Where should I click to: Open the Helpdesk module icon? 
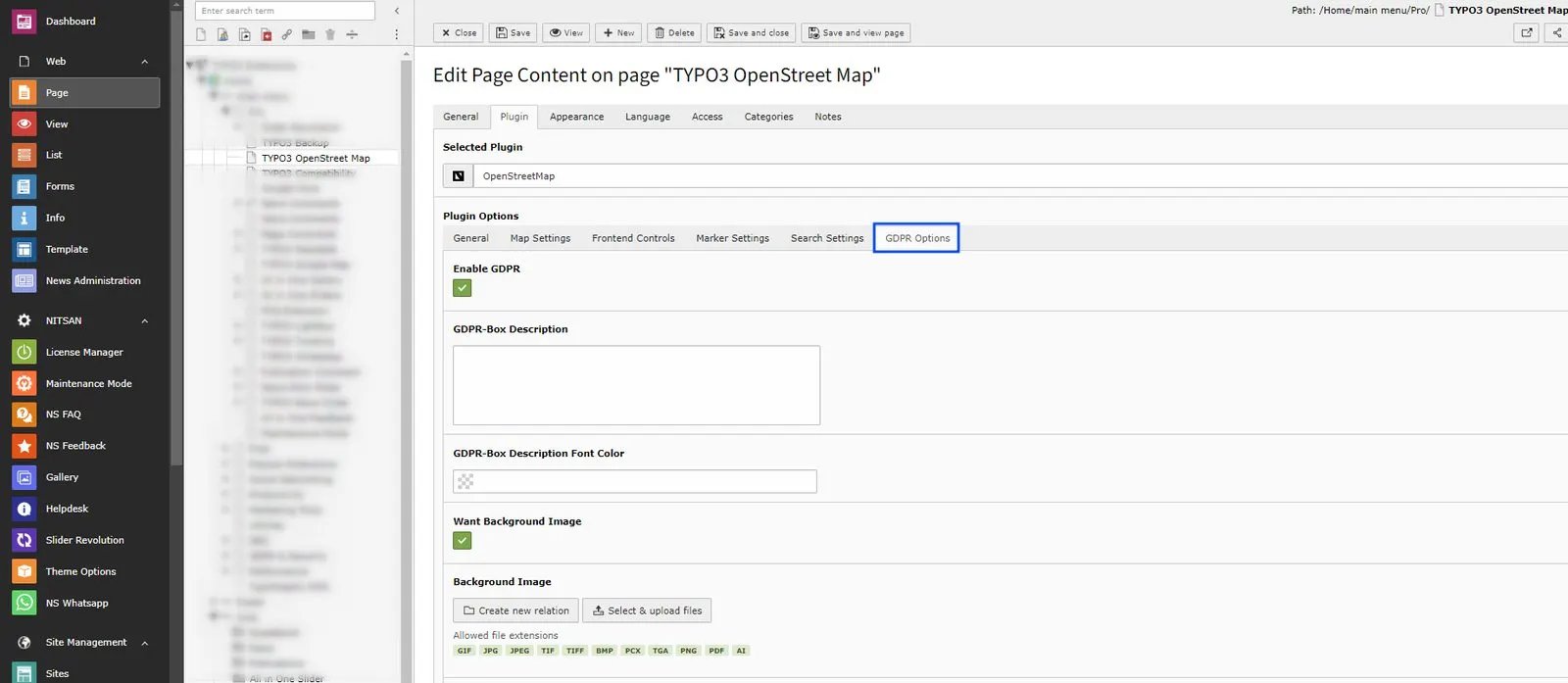tap(24, 509)
